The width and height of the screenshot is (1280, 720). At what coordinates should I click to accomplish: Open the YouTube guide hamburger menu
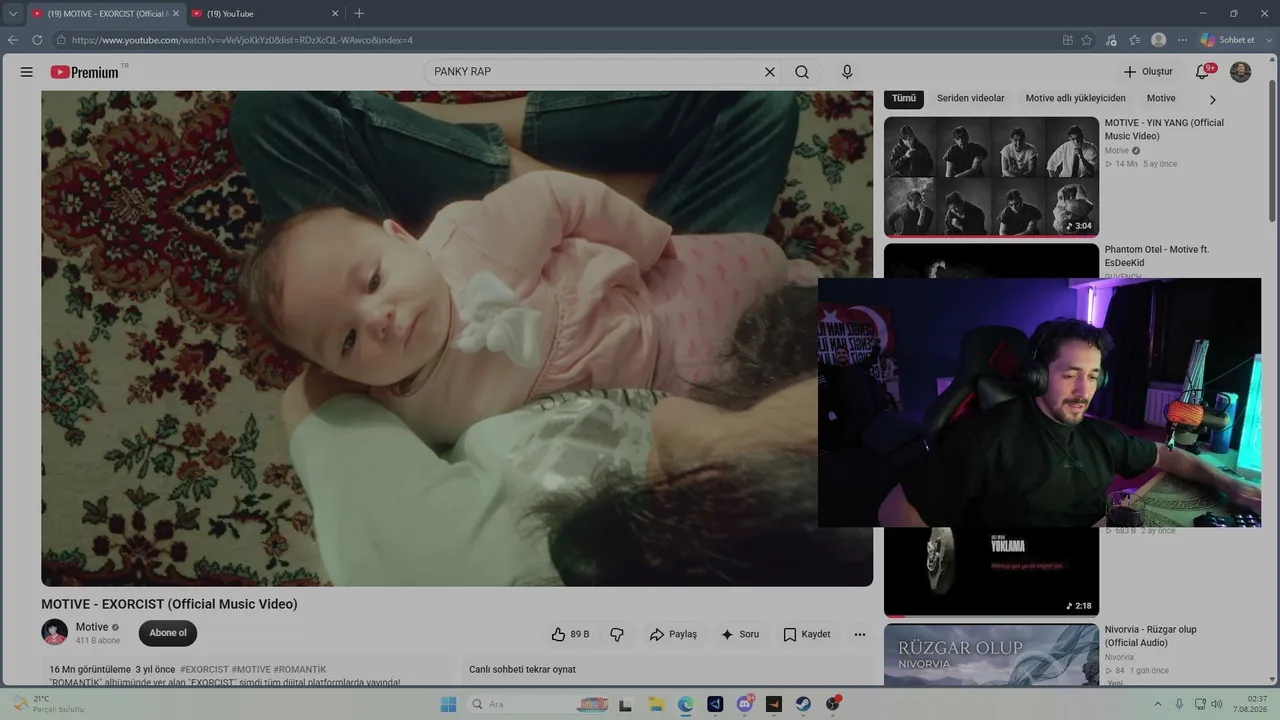[27, 72]
